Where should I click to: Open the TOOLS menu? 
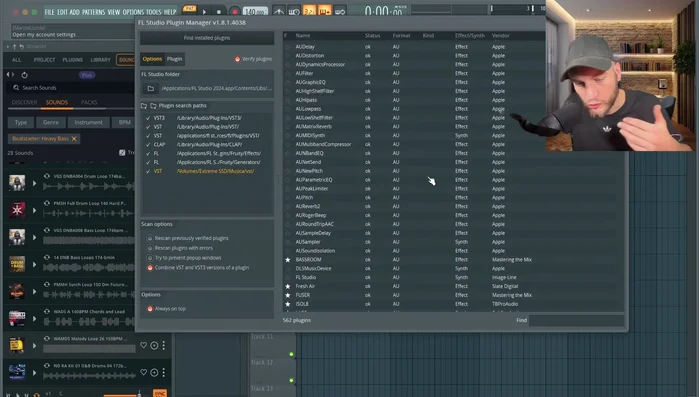point(153,12)
